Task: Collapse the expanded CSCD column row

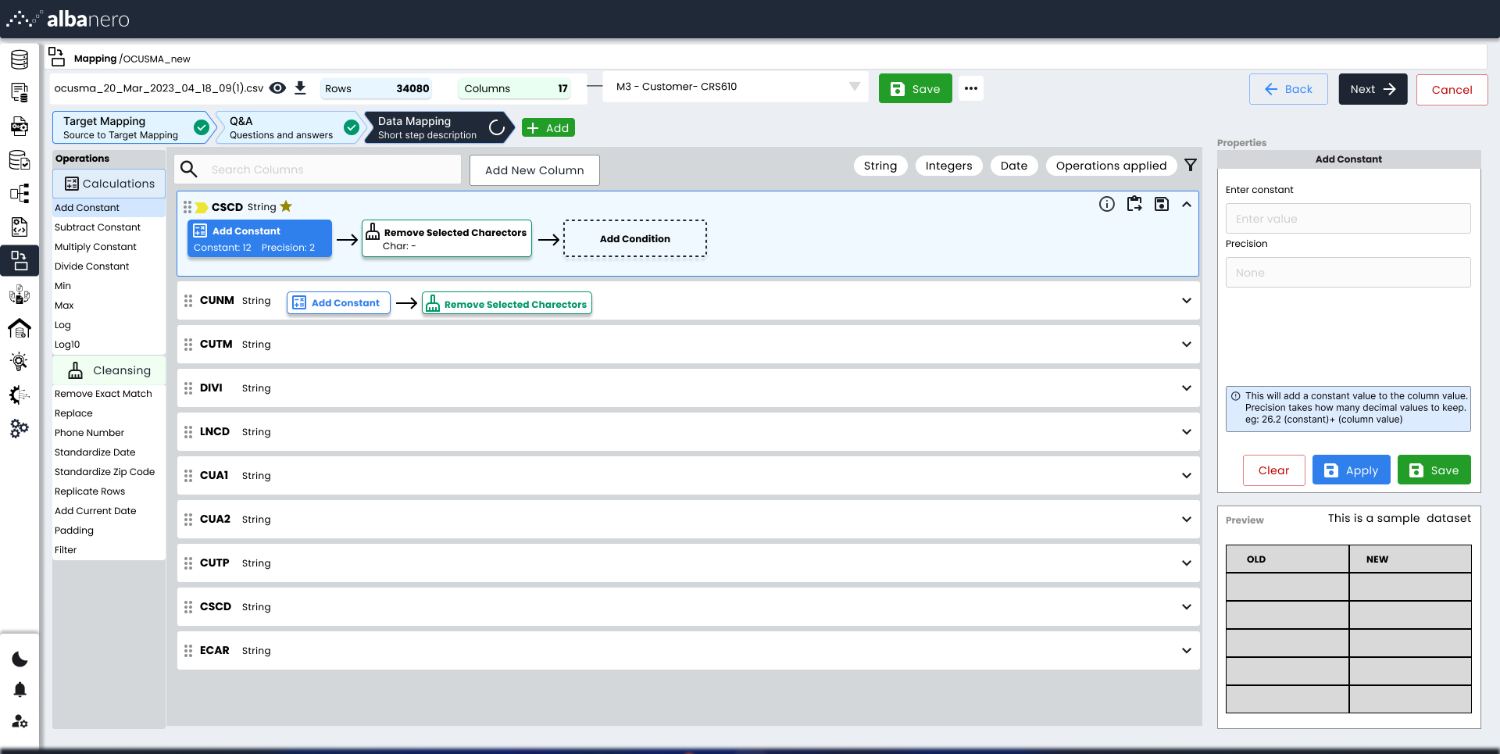Action: click(x=1187, y=204)
